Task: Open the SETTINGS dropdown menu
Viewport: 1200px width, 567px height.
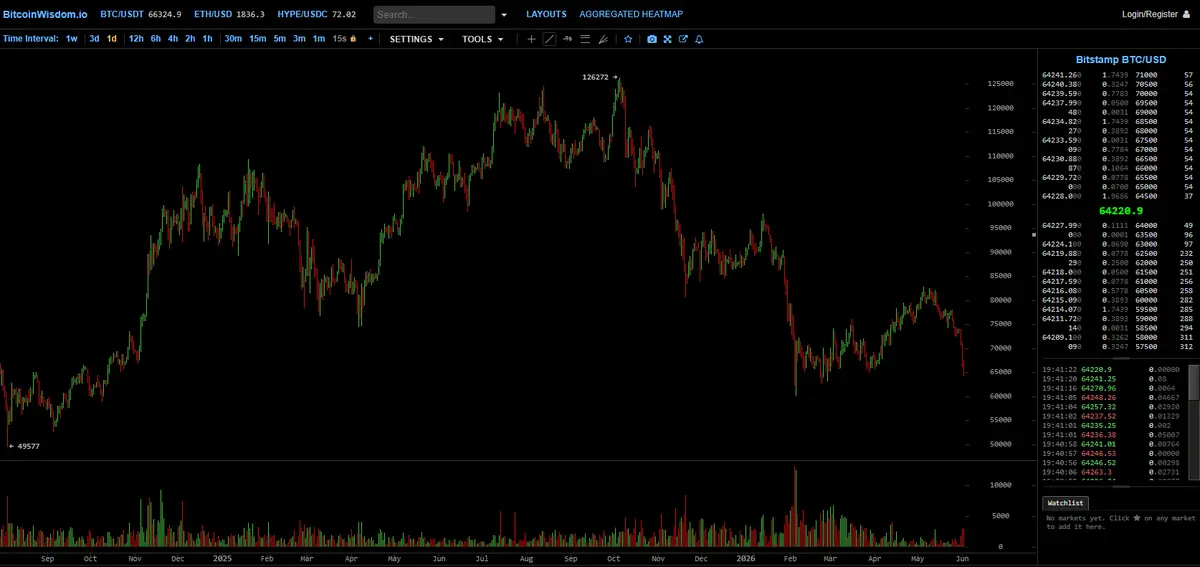Action: [417, 39]
